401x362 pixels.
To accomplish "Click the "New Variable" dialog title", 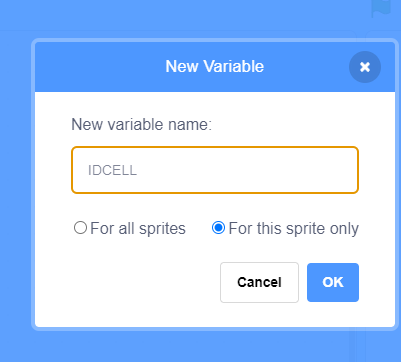I will pyautogui.click(x=215, y=66).
